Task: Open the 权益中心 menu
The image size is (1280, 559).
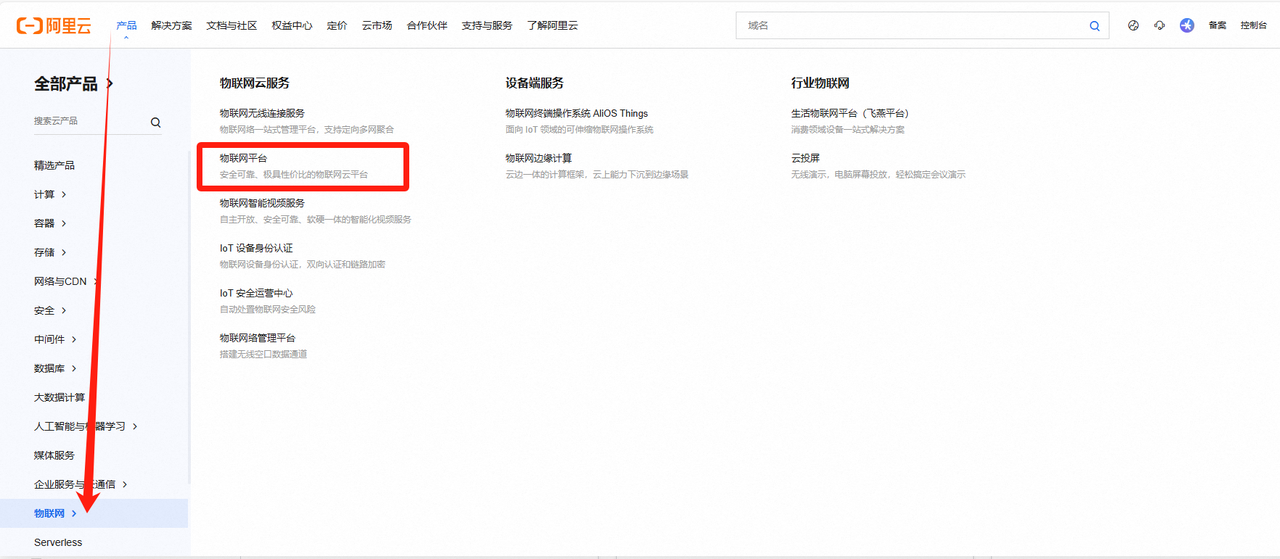Action: (x=292, y=26)
